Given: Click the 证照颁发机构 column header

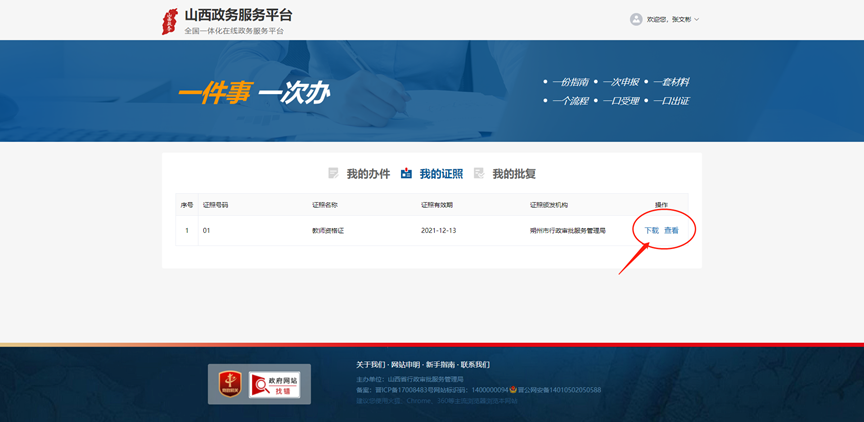Looking at the screenshot, I should pyautogui.click(x=549, y=205).
